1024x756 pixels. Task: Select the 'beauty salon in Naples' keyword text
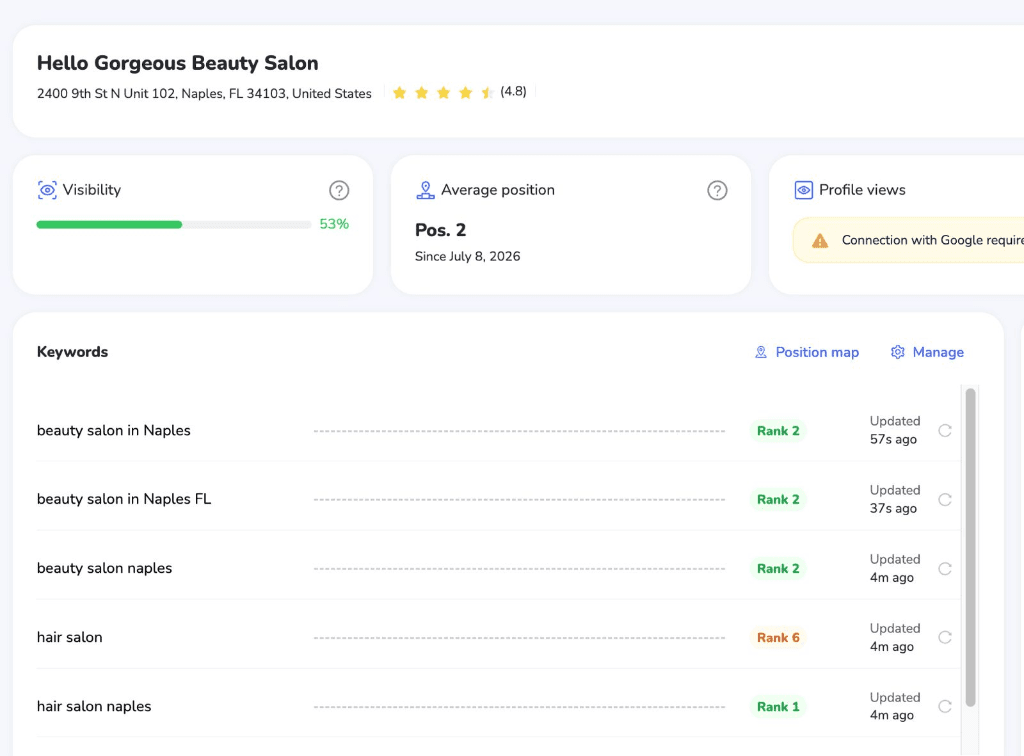tap(114, 431)
